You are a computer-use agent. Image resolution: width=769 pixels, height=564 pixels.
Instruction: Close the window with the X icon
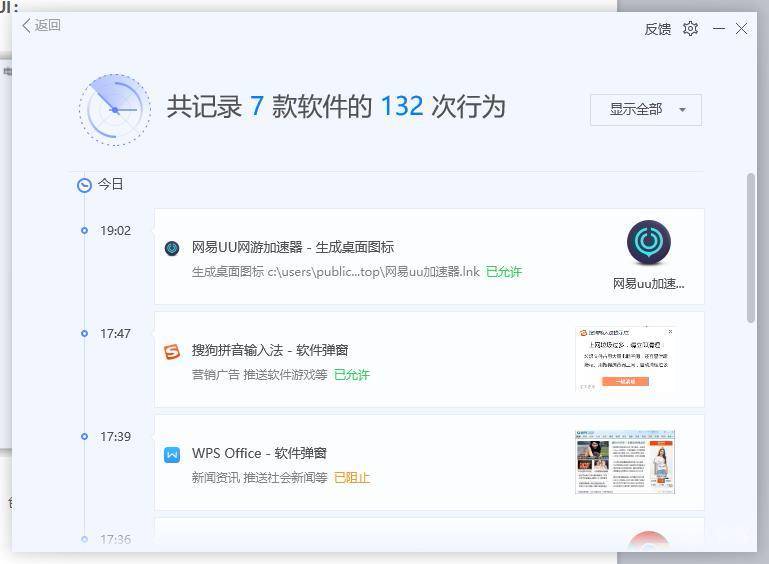tap(741, 29)
